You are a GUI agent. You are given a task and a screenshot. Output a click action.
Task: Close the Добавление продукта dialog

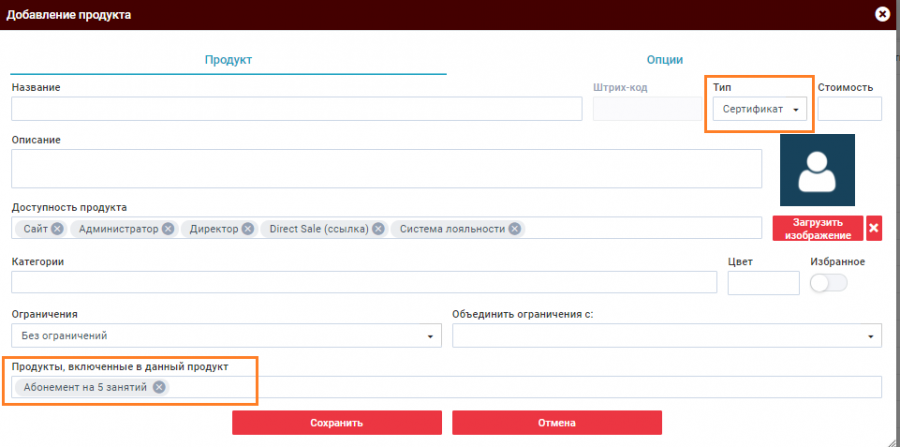pyautogui.click(x=881, y=14)
